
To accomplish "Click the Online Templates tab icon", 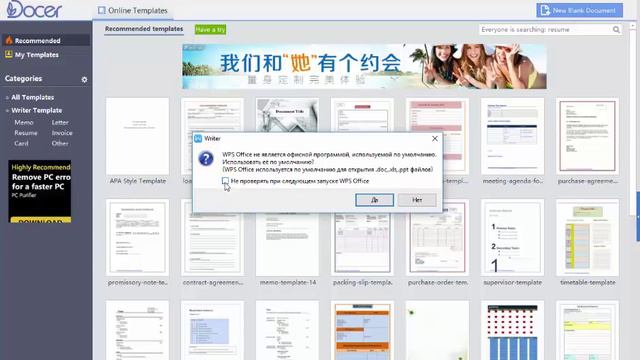I will (102, 10).
